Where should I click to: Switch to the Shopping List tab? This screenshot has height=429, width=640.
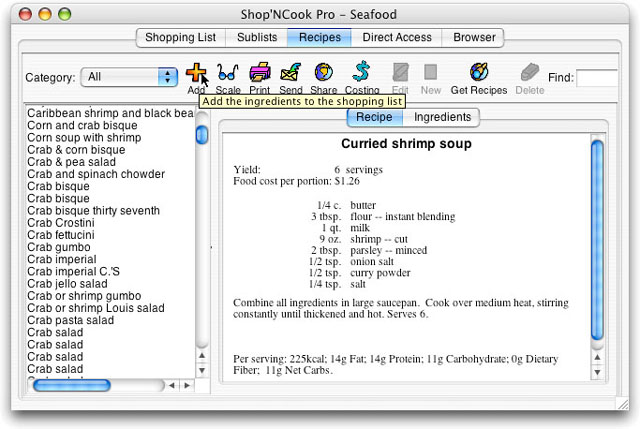tap(180, 38)
